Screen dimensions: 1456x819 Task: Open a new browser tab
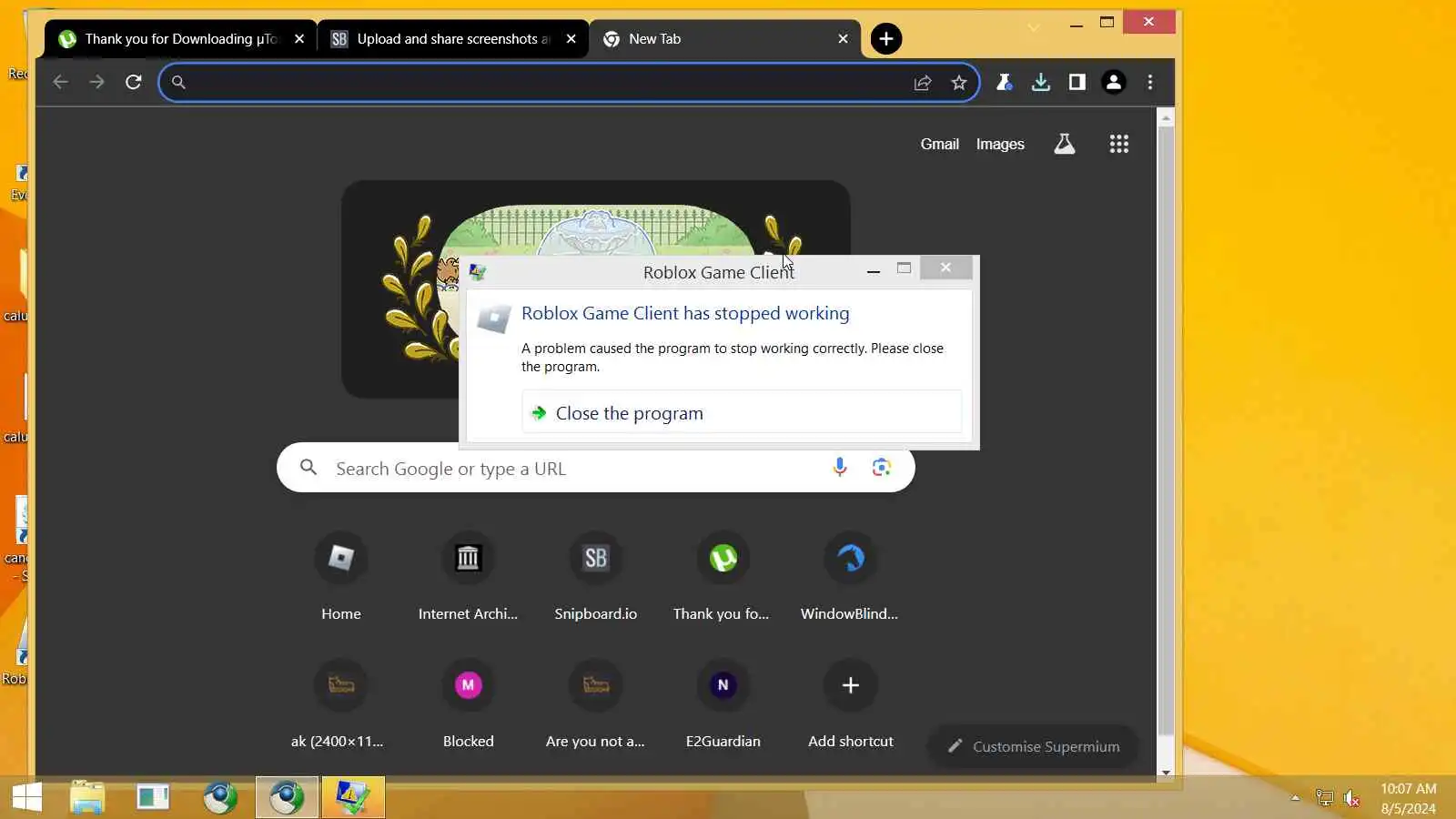[x=886, y=39]
